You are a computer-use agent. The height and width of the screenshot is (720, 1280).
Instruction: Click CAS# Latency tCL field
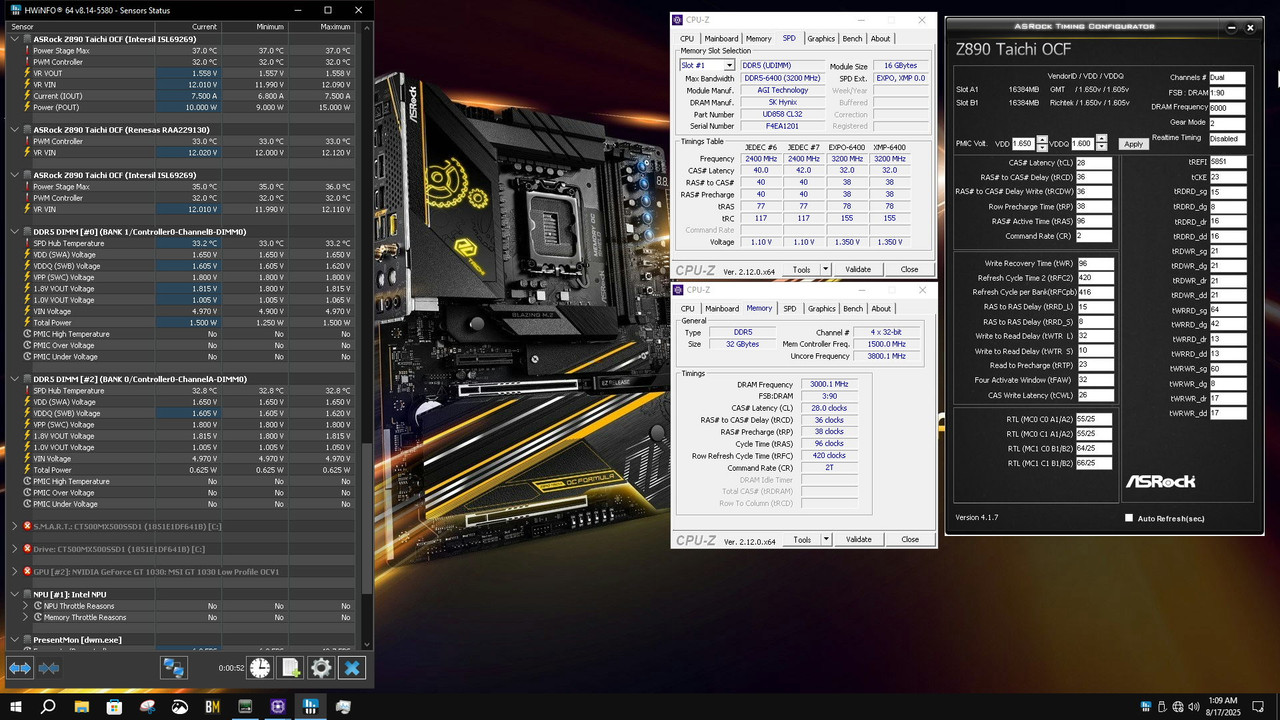tap(1093, 162)
